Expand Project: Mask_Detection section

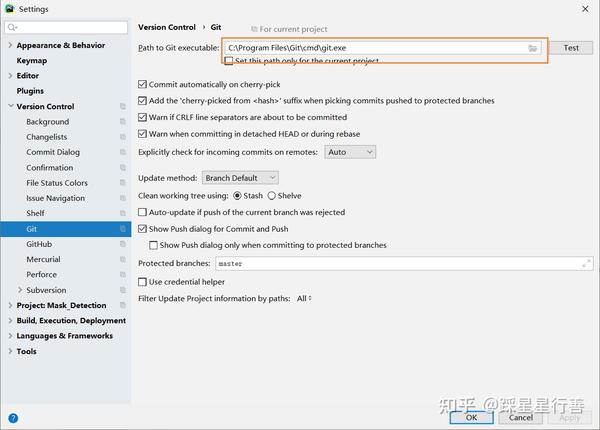click(x=10, y=305)
